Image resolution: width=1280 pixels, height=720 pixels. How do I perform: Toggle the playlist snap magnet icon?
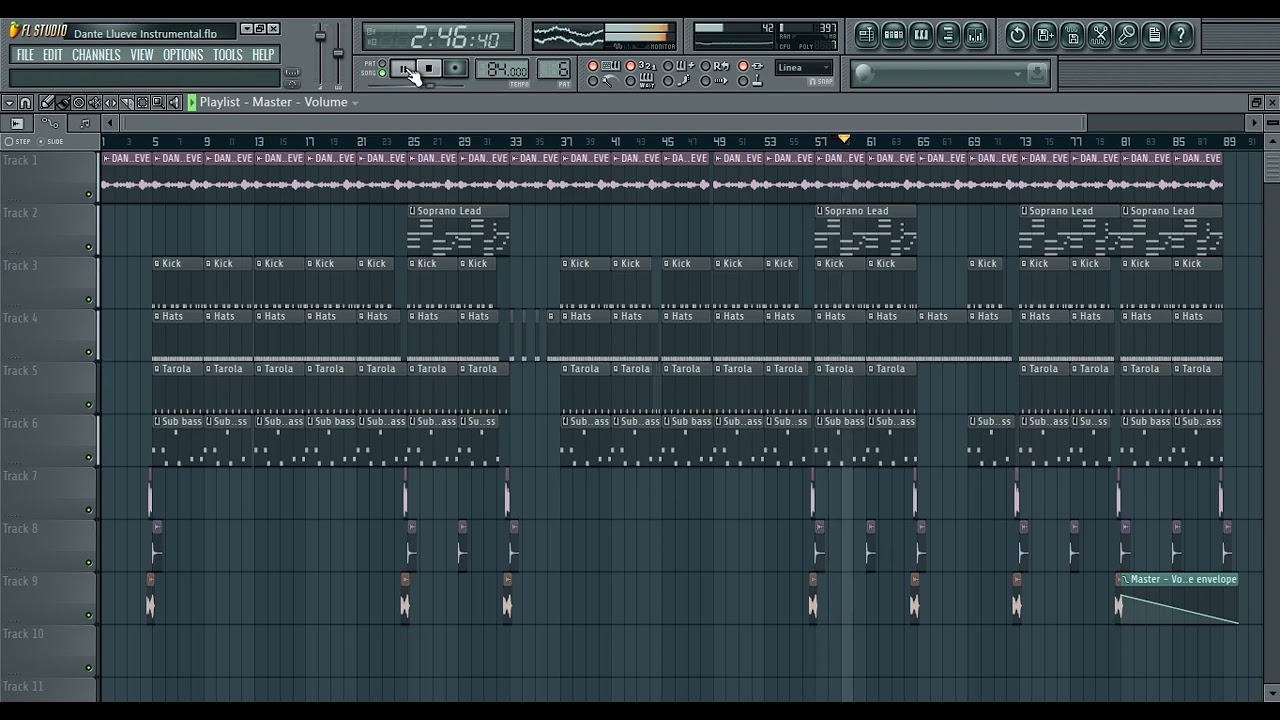25,102
